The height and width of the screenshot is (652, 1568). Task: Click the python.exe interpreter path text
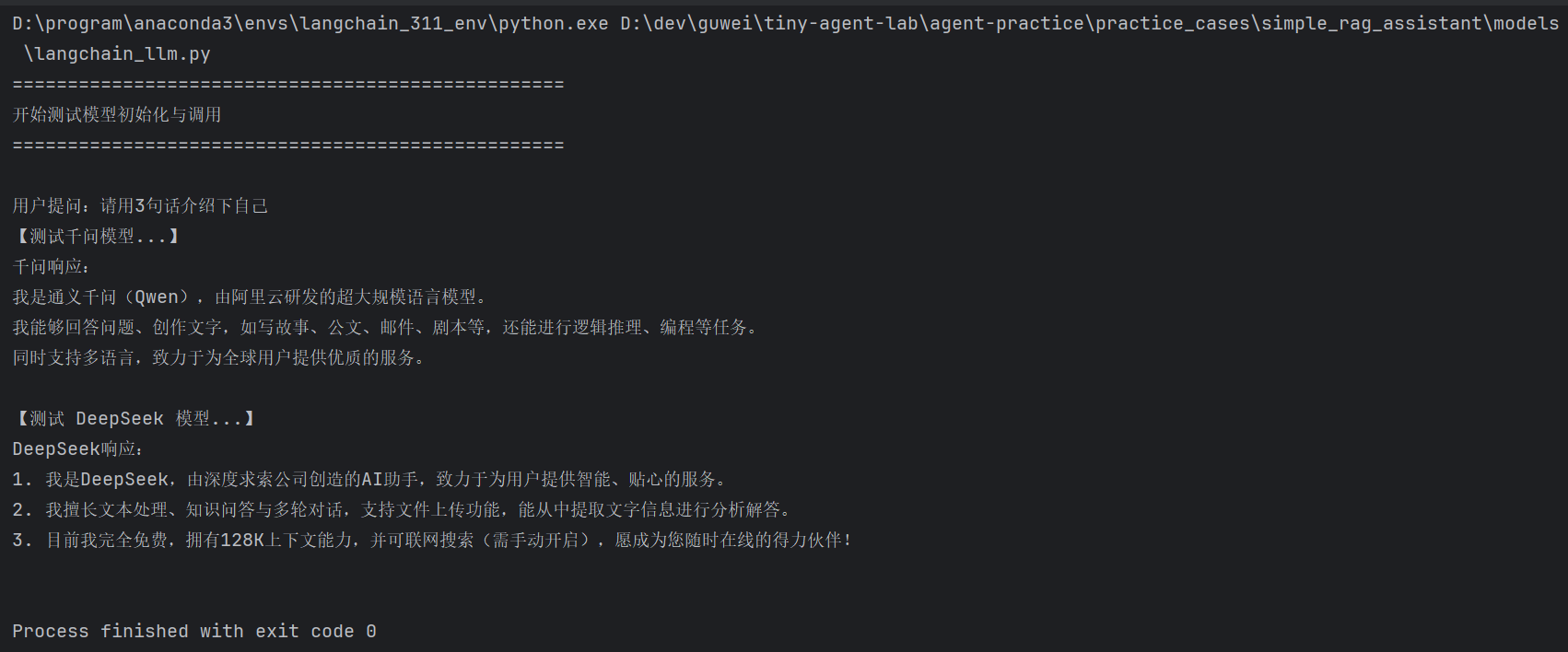pyautogui.click(x=310, y=23)
